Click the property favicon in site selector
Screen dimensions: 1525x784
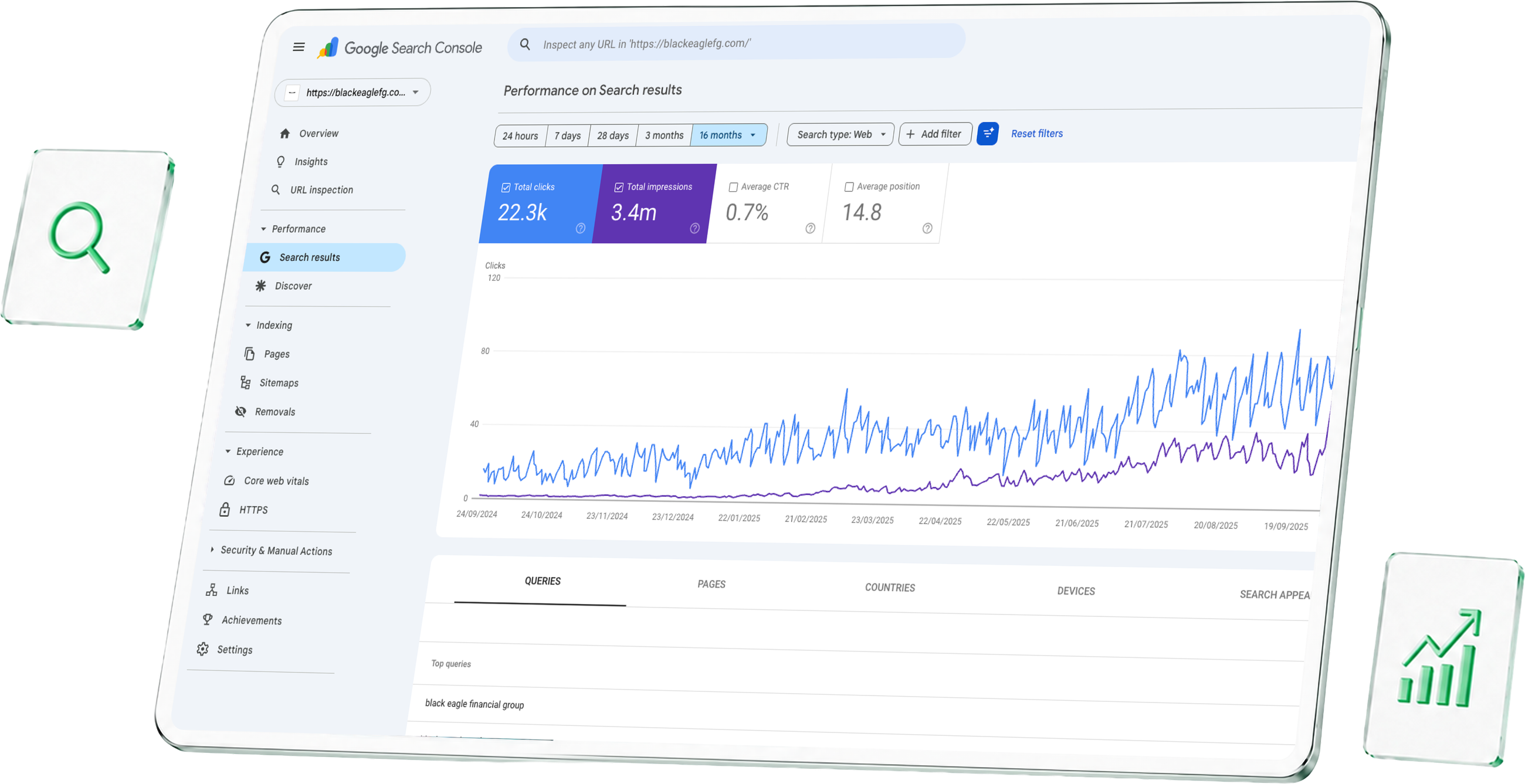pyautogui.click(x=292, y=93)
